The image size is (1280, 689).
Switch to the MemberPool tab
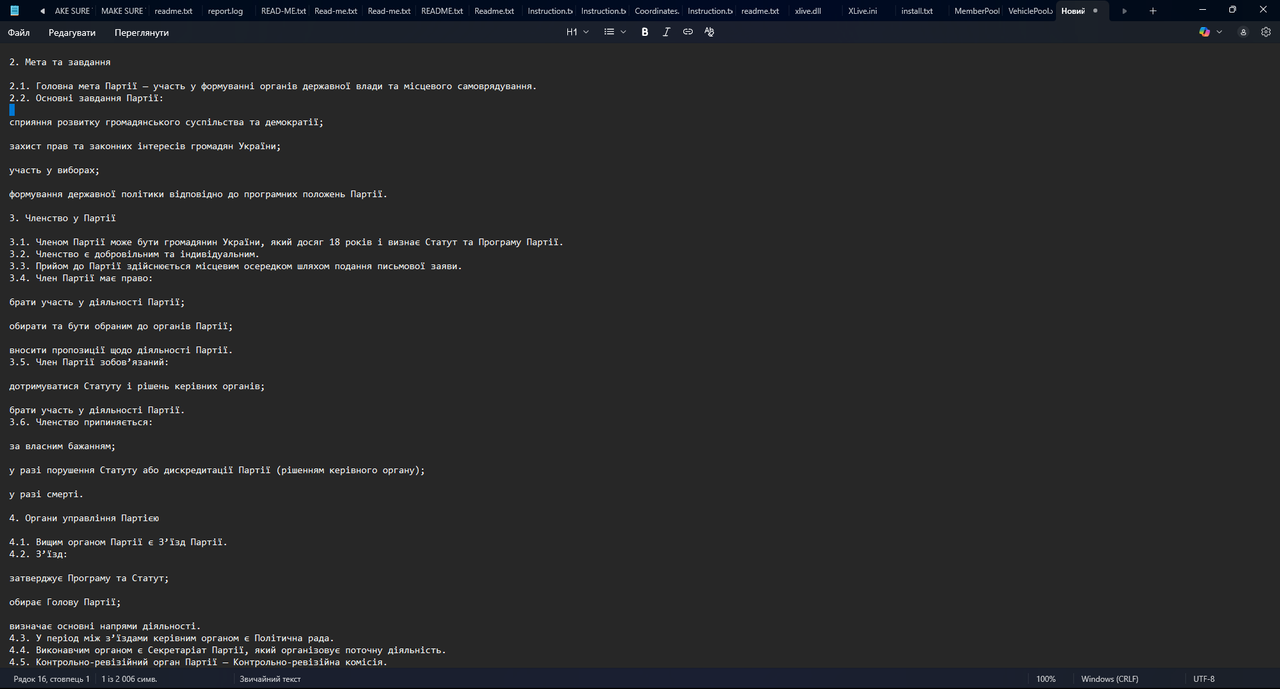click(976, 11)
